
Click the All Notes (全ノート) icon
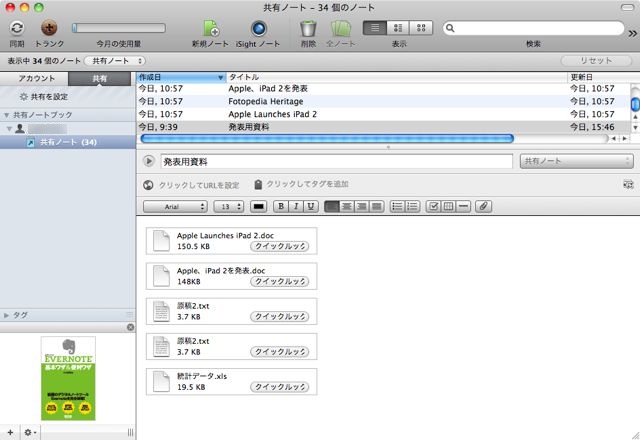pyautogui.click(x=341, y=28)
